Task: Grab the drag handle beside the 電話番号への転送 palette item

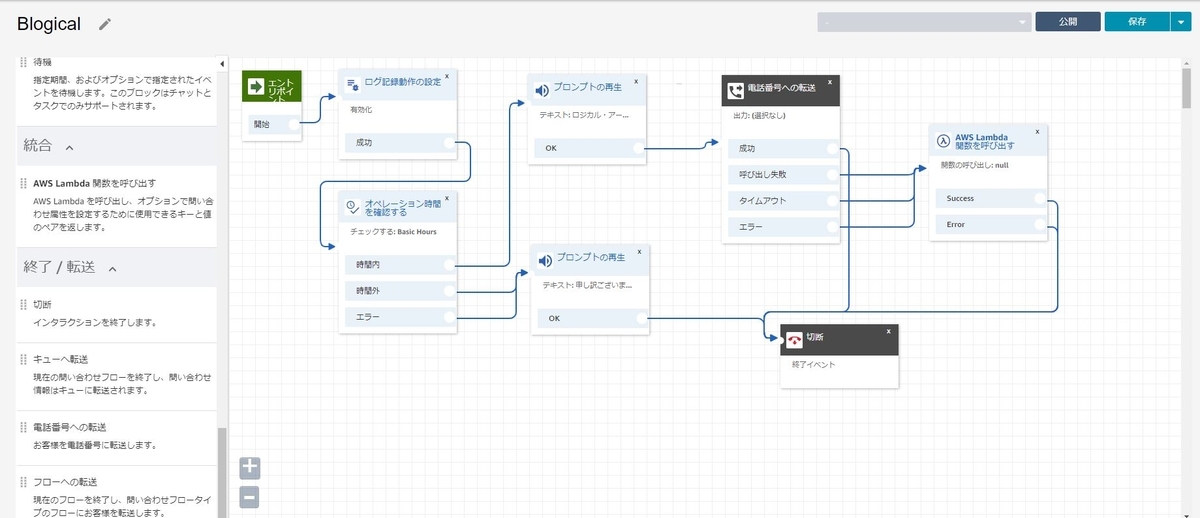Action: [23, 426]
